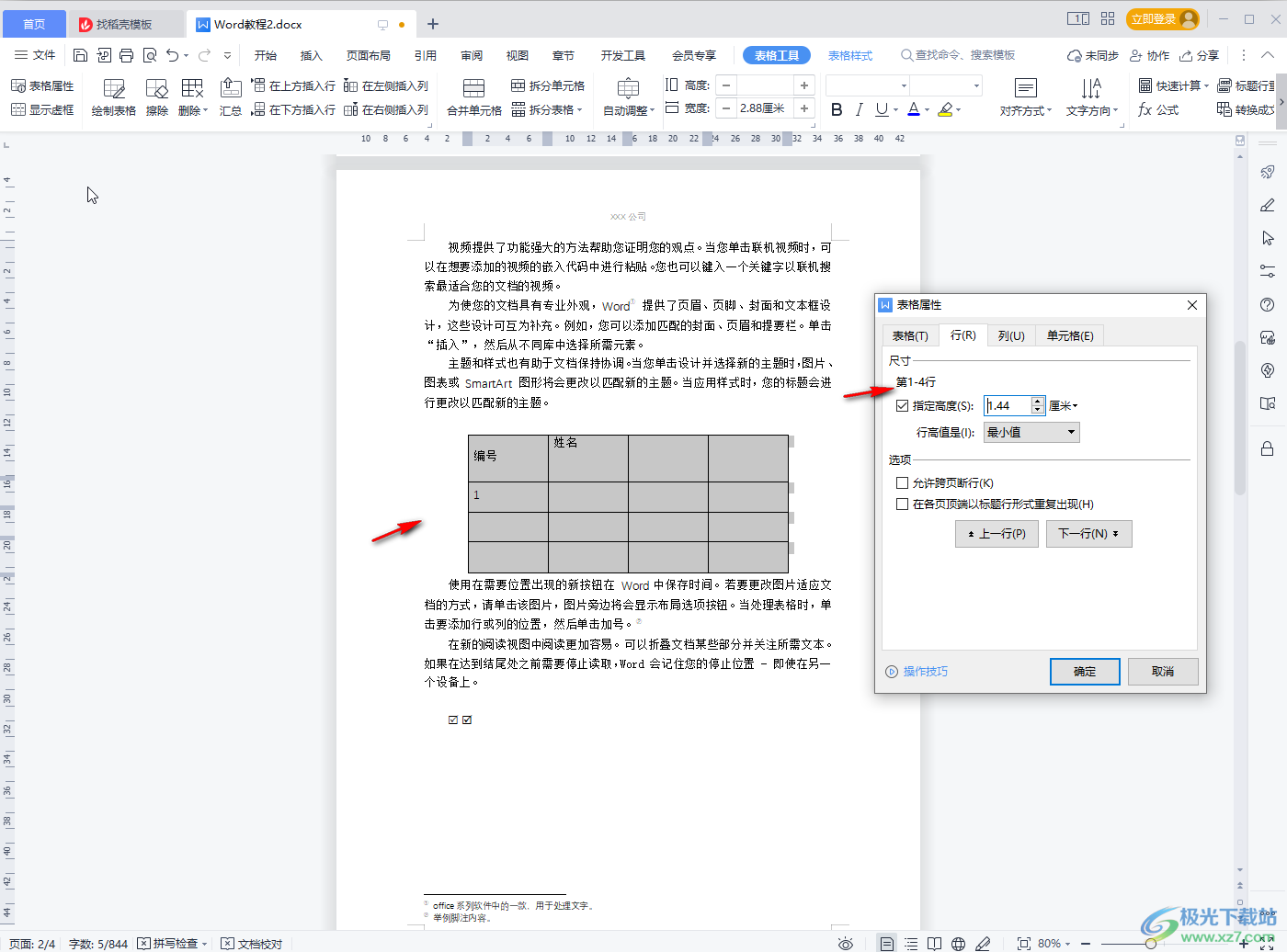Viewport: 1287px width, 952px height.
Task: Check 在各页顶端以标题行形式重复出现 option
Action: (x=903, y=504)
